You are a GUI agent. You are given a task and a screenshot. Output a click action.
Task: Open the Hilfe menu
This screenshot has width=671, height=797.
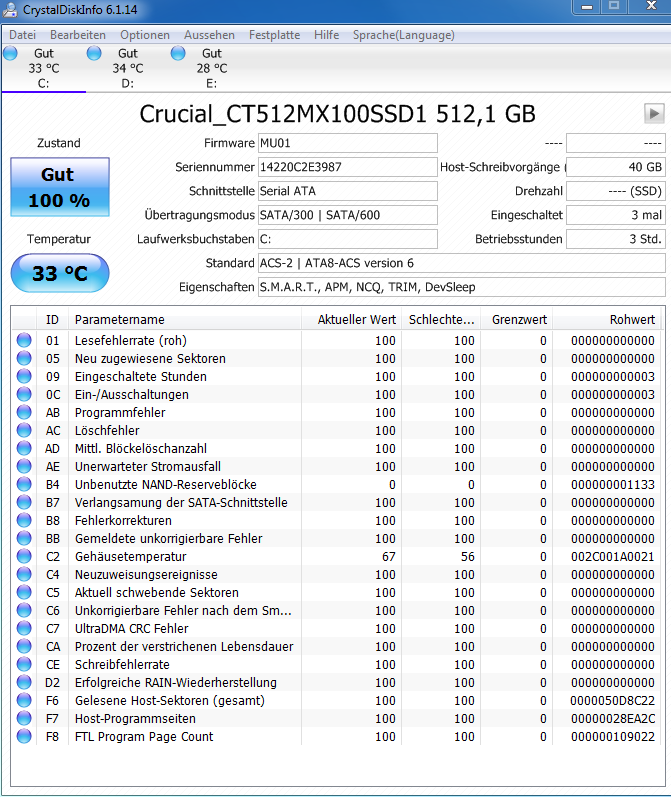click(326, 35)
